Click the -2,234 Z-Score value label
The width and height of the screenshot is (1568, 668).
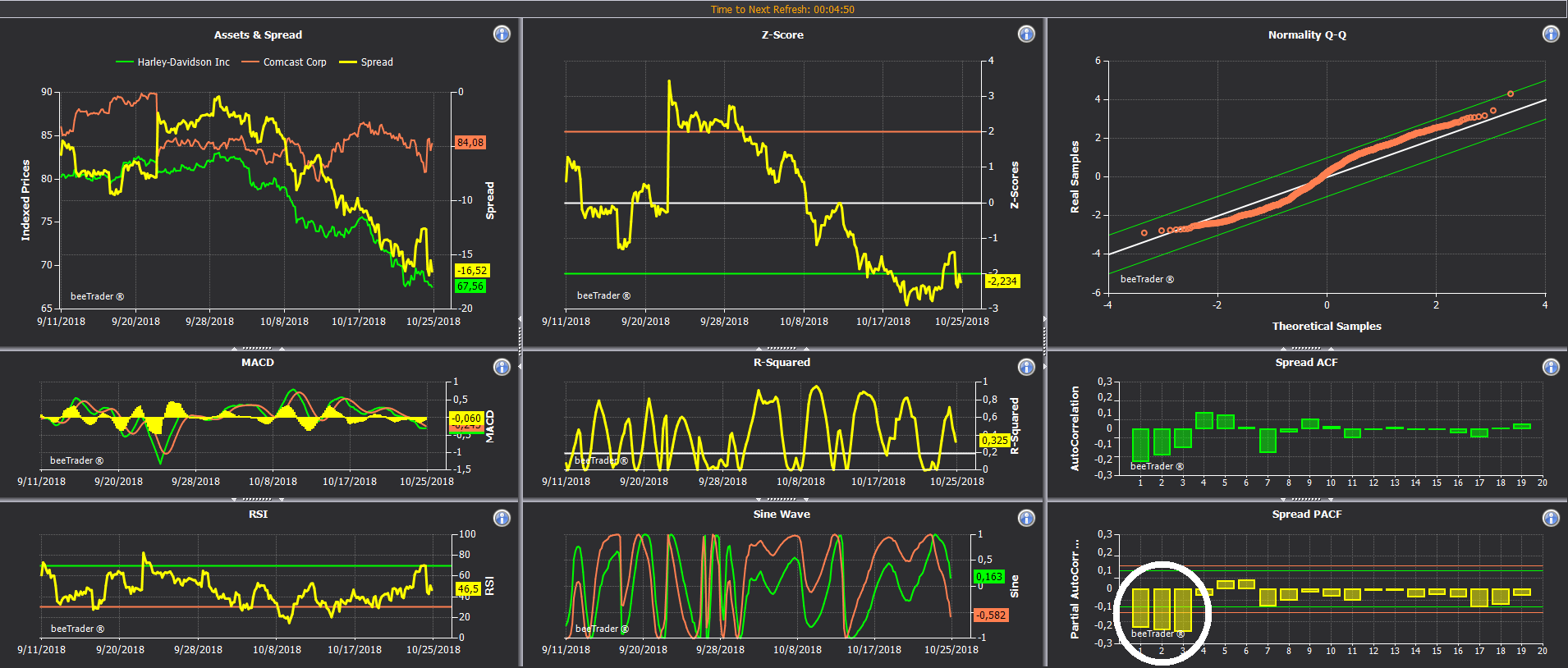pyautogui.click(x=1002, y=281)
